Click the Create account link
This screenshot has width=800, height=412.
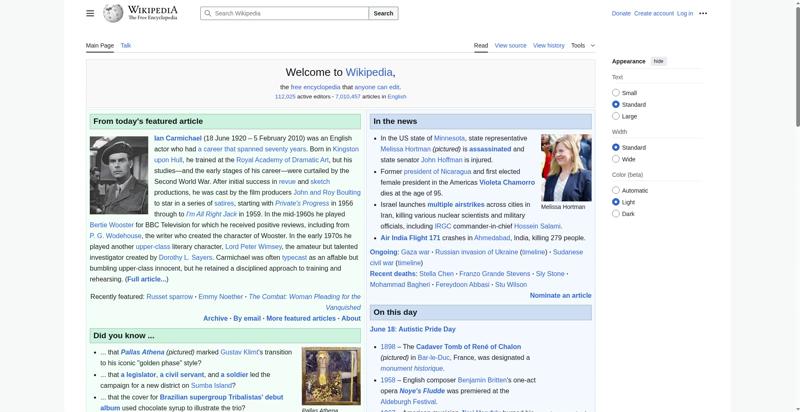click(x=654, y=13)
